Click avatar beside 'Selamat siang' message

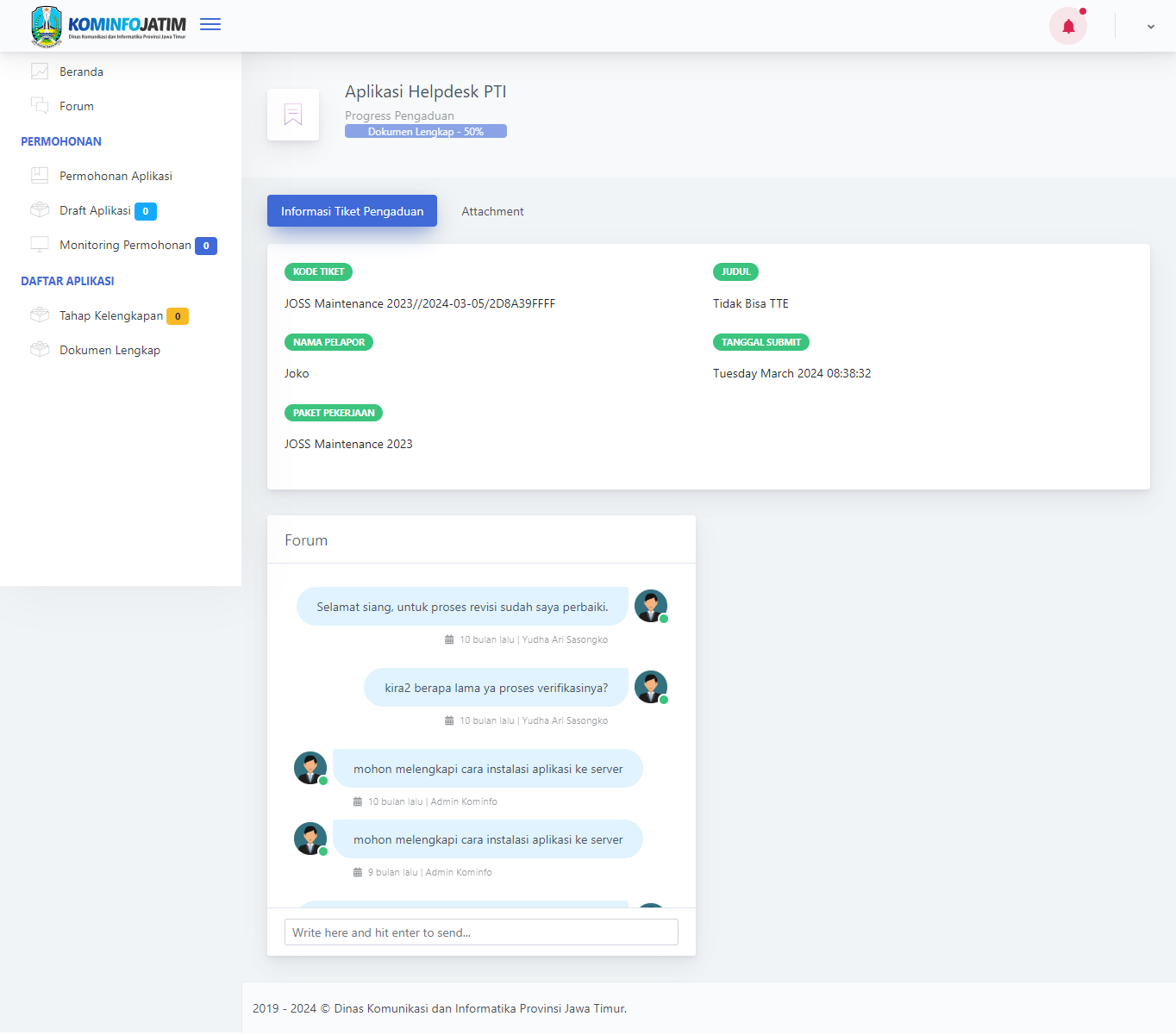pyautogui.click(x=650, y=606)
